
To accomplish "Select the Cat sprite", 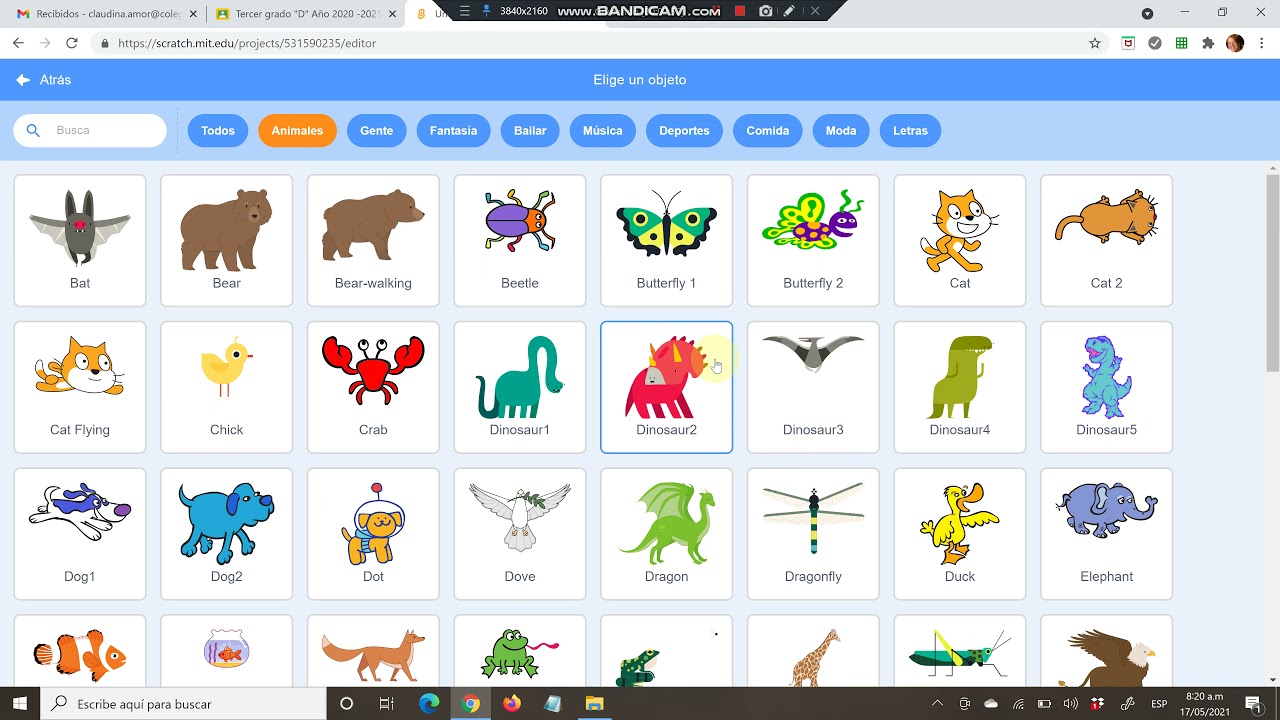I will point(960,240).
